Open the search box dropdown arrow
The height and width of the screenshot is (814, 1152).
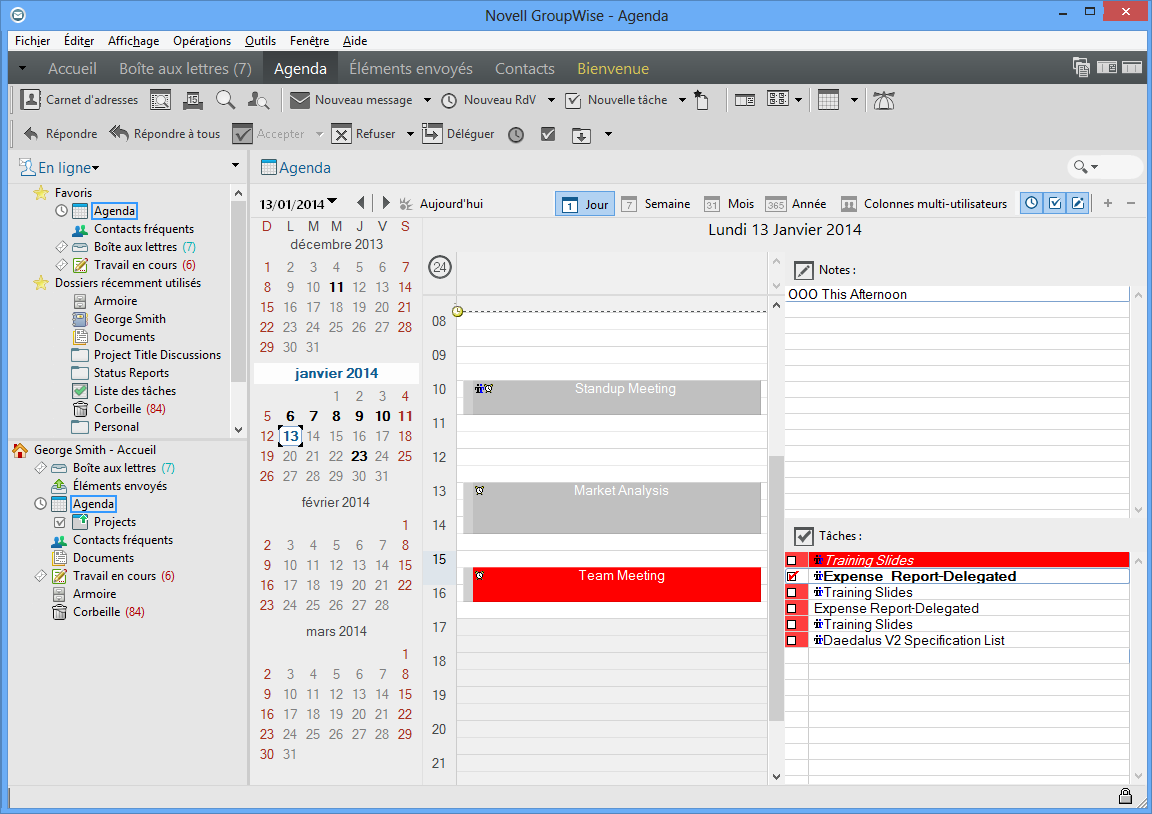click(x=1095, y=168)
